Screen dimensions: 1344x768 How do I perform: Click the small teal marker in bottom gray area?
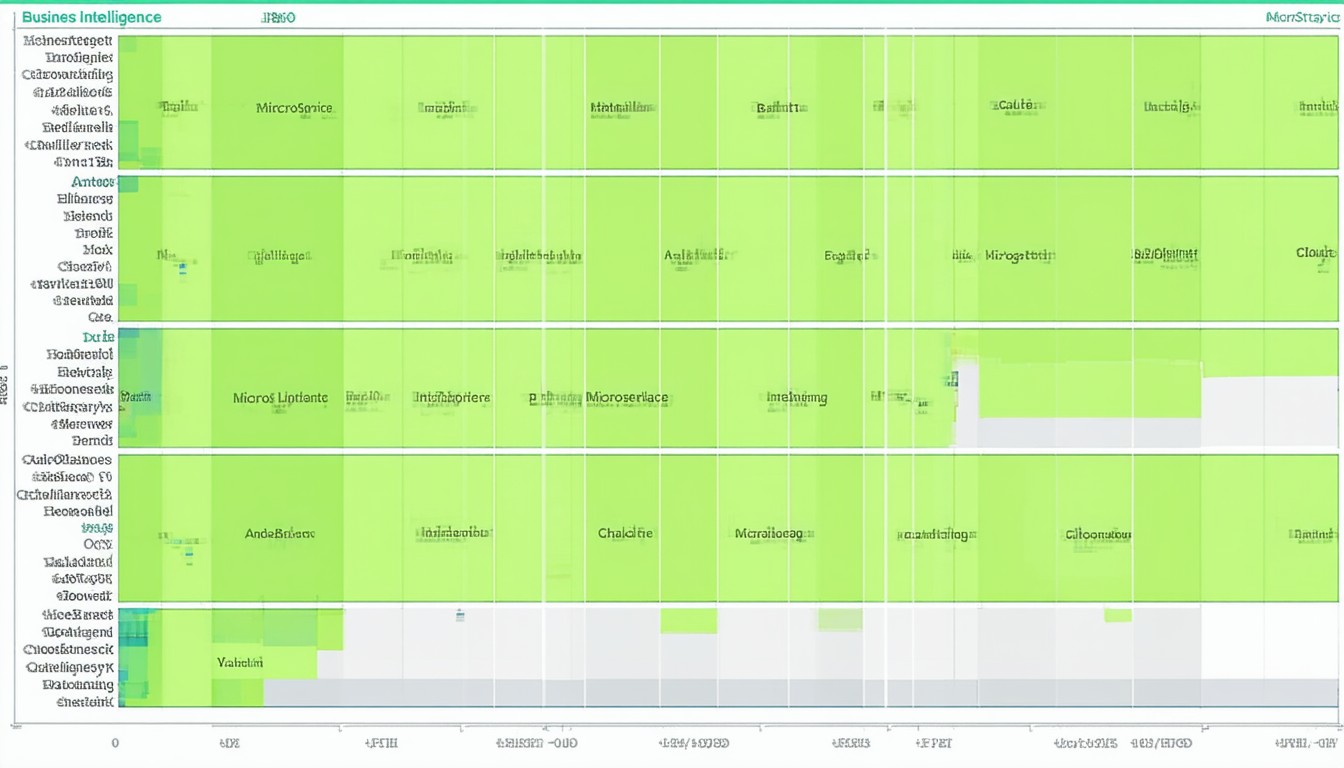(x=459, y=615)
